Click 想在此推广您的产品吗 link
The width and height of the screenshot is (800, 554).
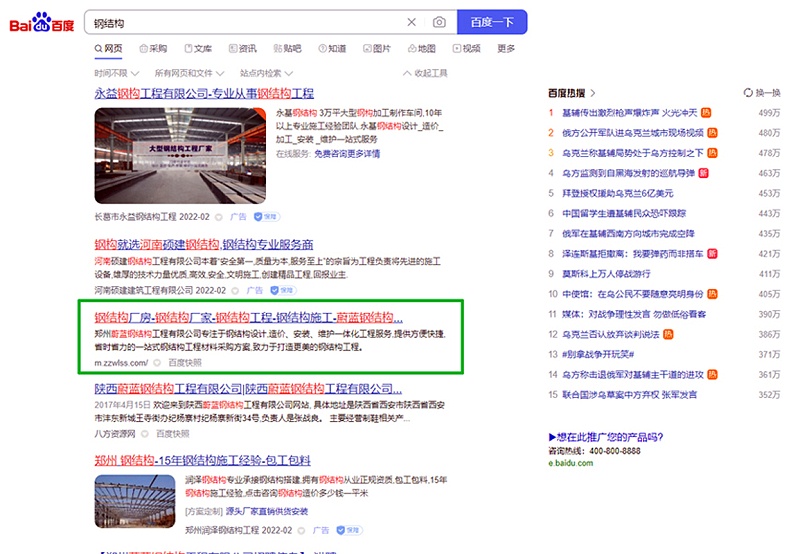coord(606,437)
